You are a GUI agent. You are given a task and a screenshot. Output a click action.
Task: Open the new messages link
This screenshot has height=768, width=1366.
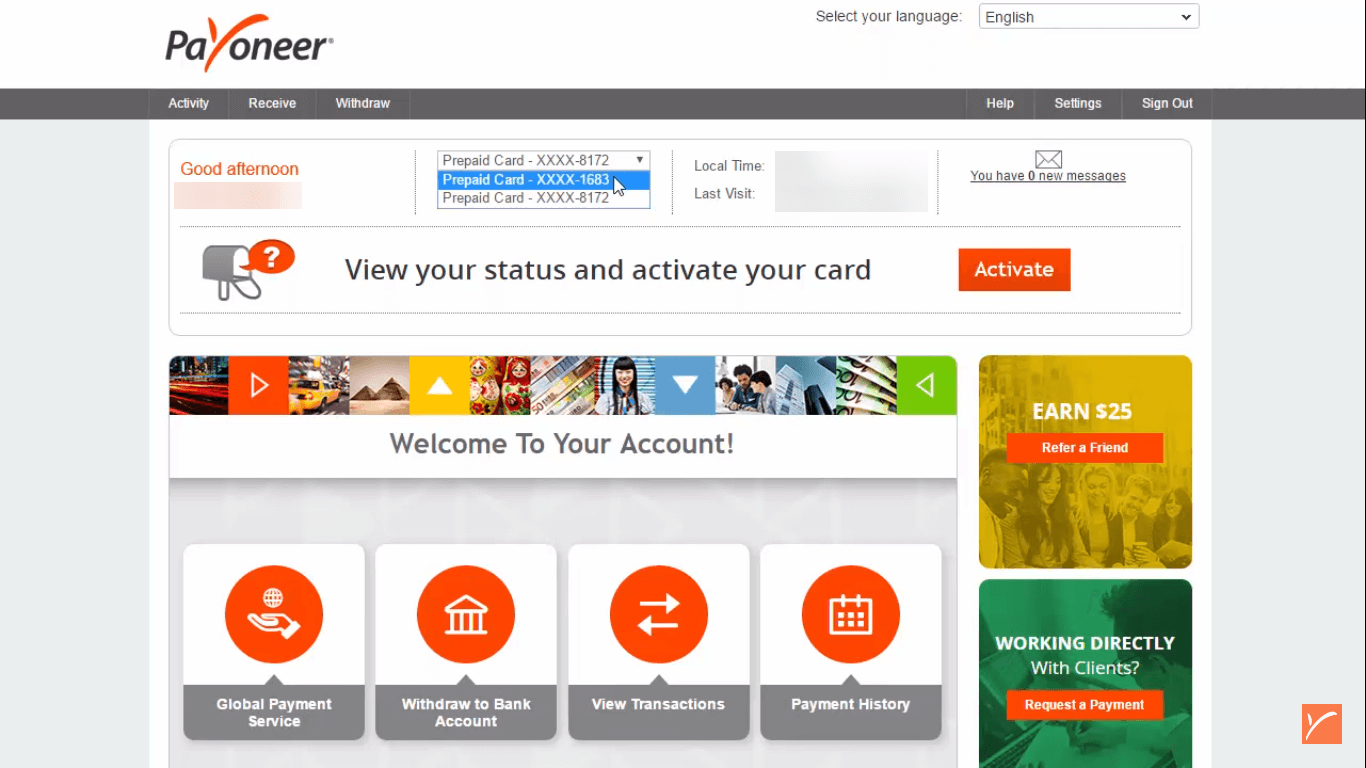[x=1048, y=176]
